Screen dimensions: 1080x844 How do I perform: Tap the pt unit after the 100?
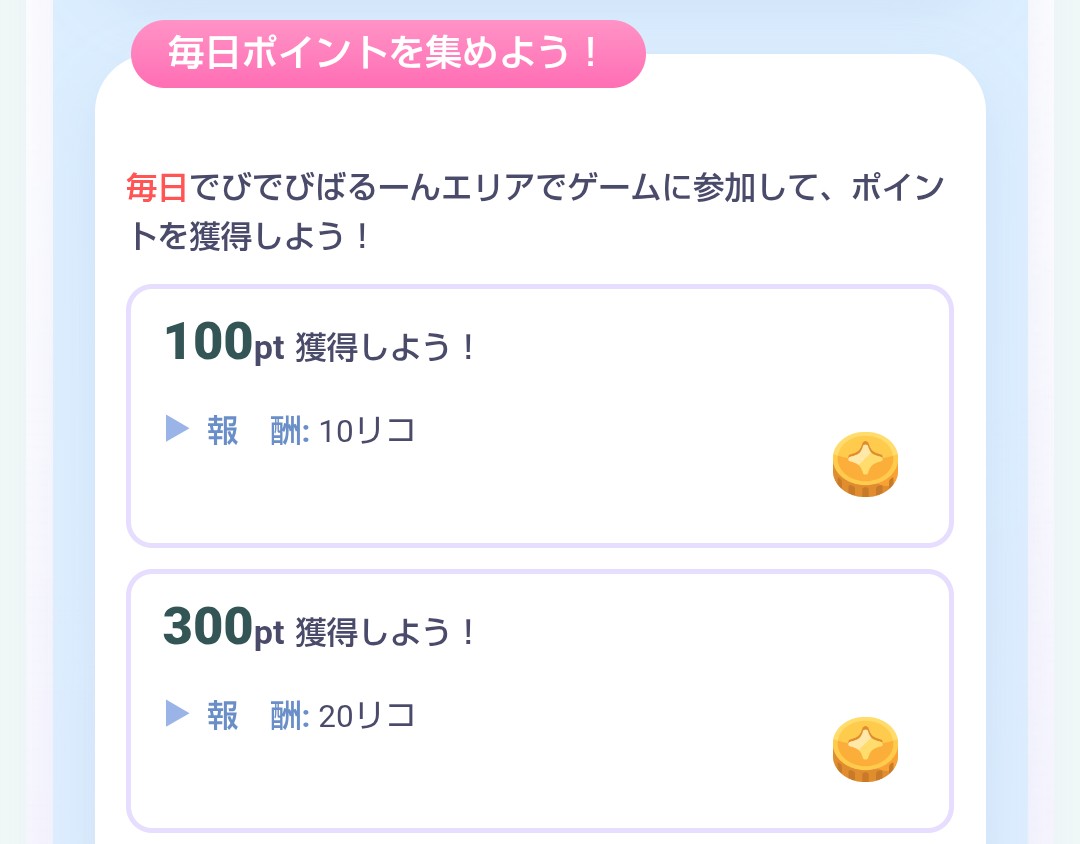point(269,349)
